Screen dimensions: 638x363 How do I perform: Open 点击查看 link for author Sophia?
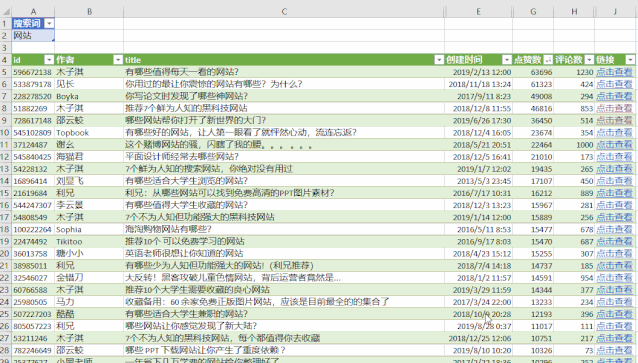coord(614,230)
